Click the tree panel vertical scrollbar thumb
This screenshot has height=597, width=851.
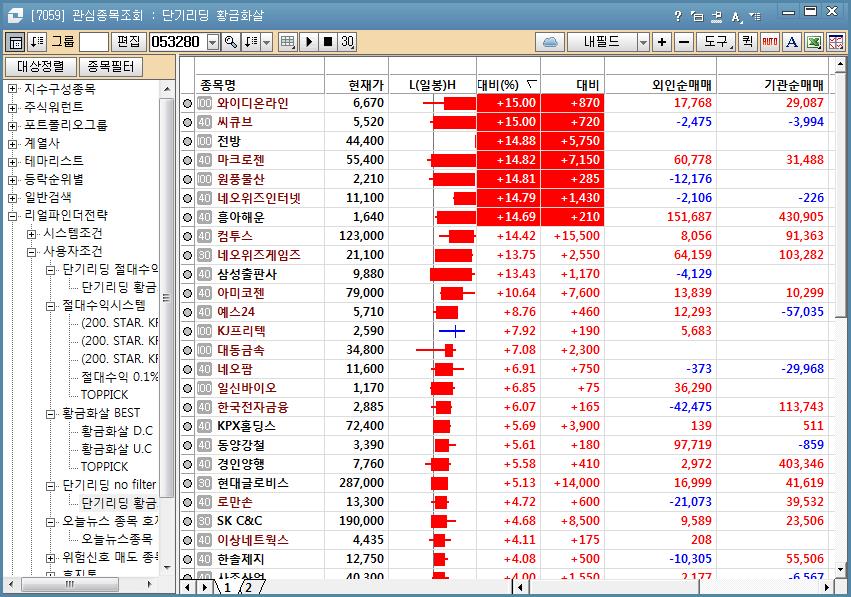pos(167,298)
